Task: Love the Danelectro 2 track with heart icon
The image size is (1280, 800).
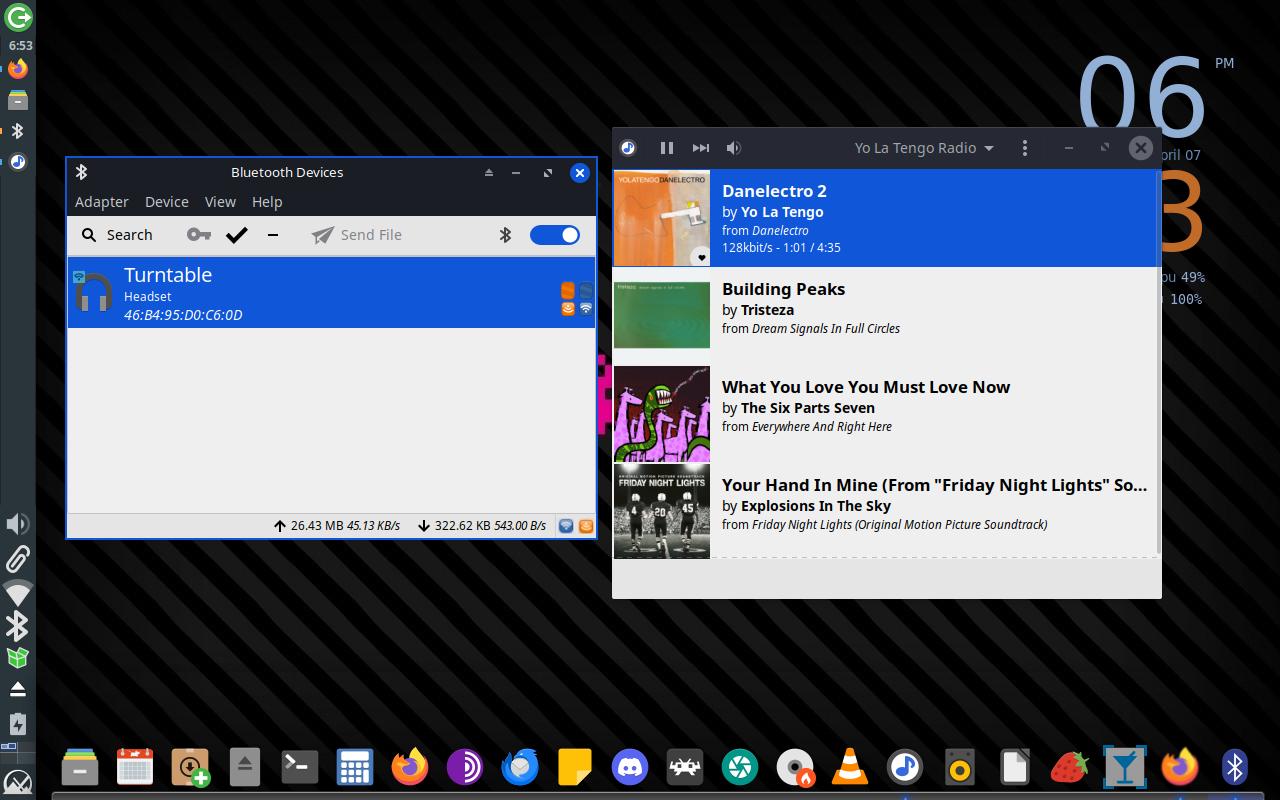Action: (x=701, y=257)
